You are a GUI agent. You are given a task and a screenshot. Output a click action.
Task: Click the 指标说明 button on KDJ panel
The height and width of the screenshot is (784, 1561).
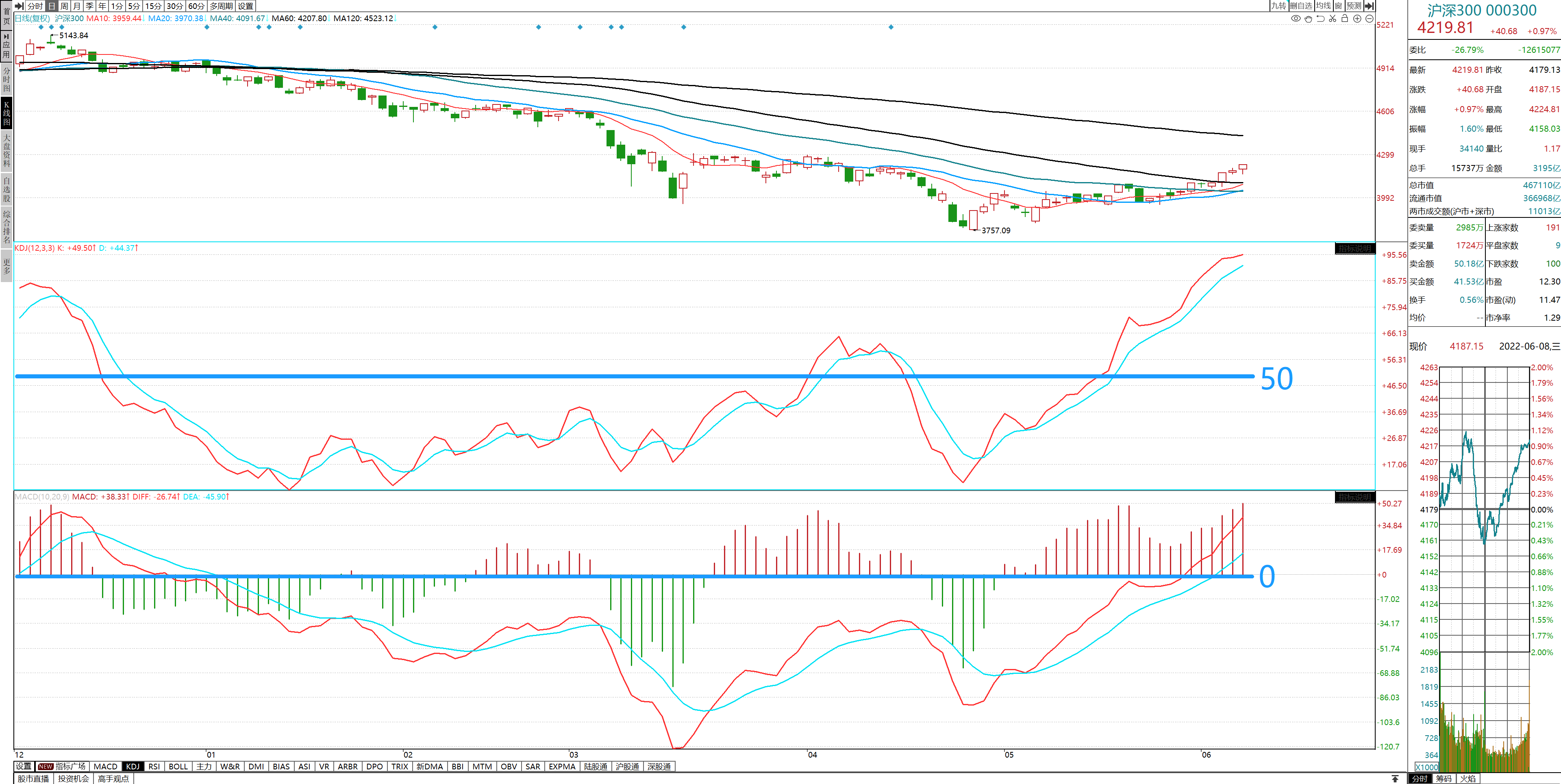point(1354,248)
